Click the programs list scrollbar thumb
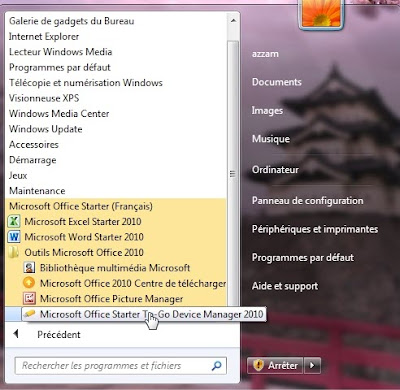 pyautogui.click(x=233, y=173)
